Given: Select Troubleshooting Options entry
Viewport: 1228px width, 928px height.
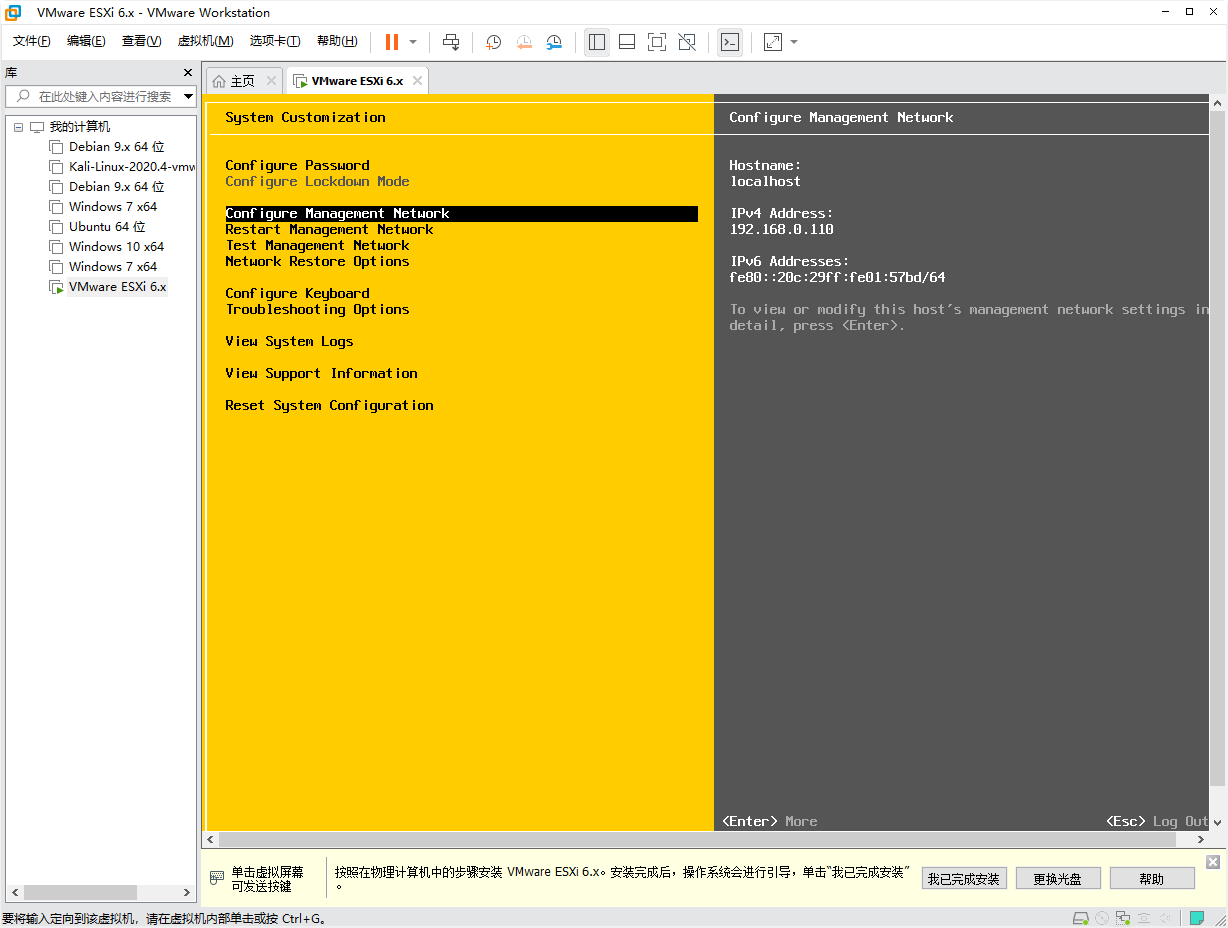Looking at the screenshot, I should click(317, 309).
